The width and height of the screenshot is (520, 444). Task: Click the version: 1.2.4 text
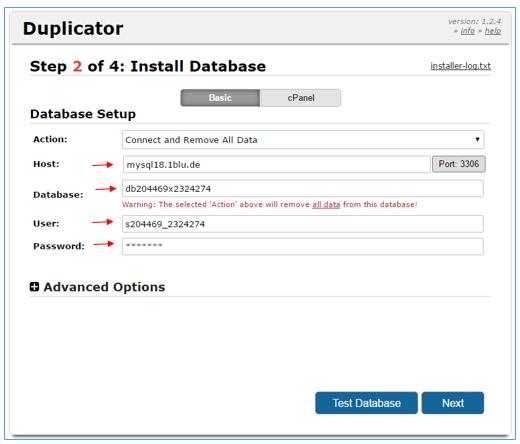coord(474,21)
